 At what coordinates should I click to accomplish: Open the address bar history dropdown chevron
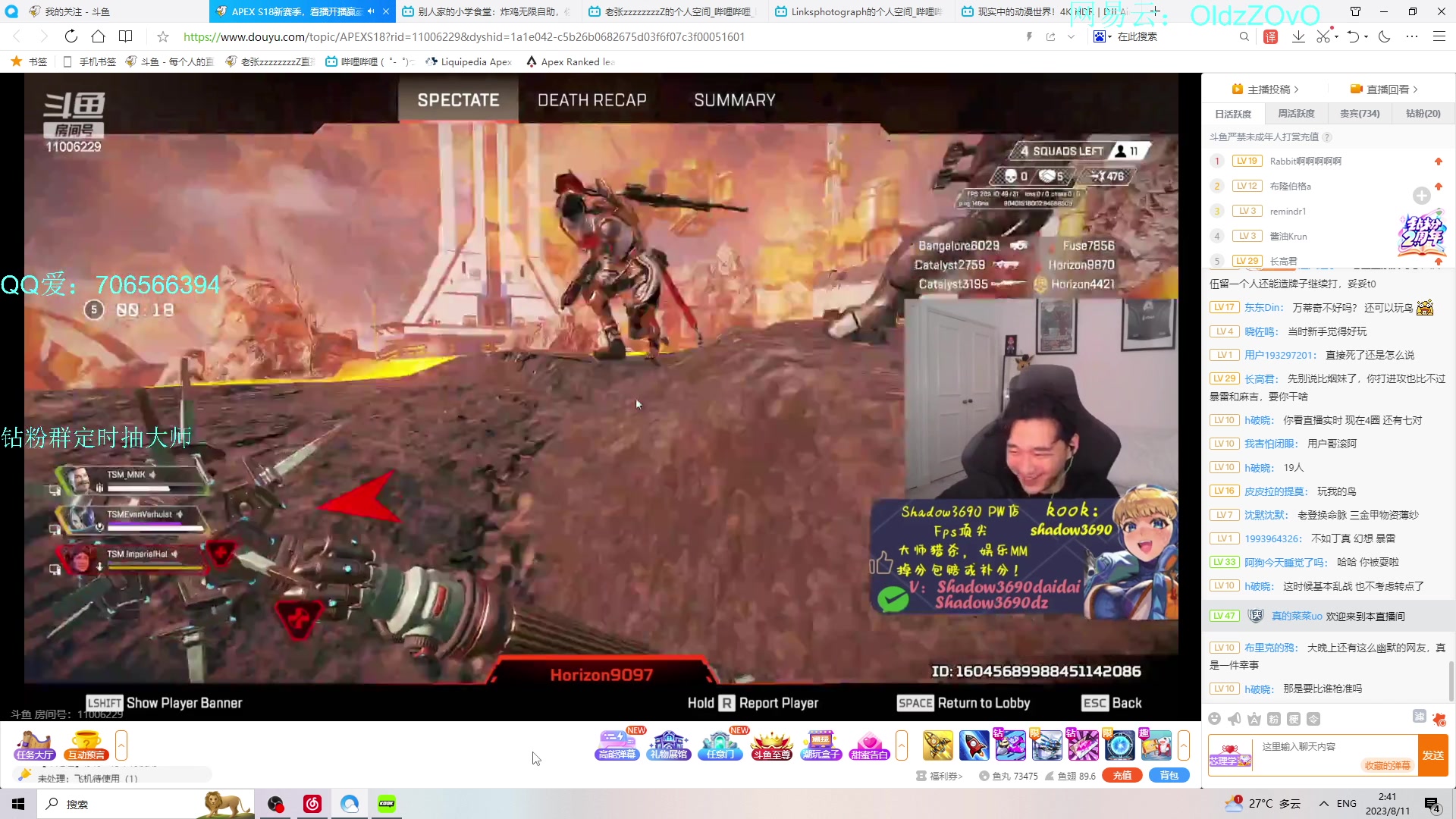click(1071, 36)
